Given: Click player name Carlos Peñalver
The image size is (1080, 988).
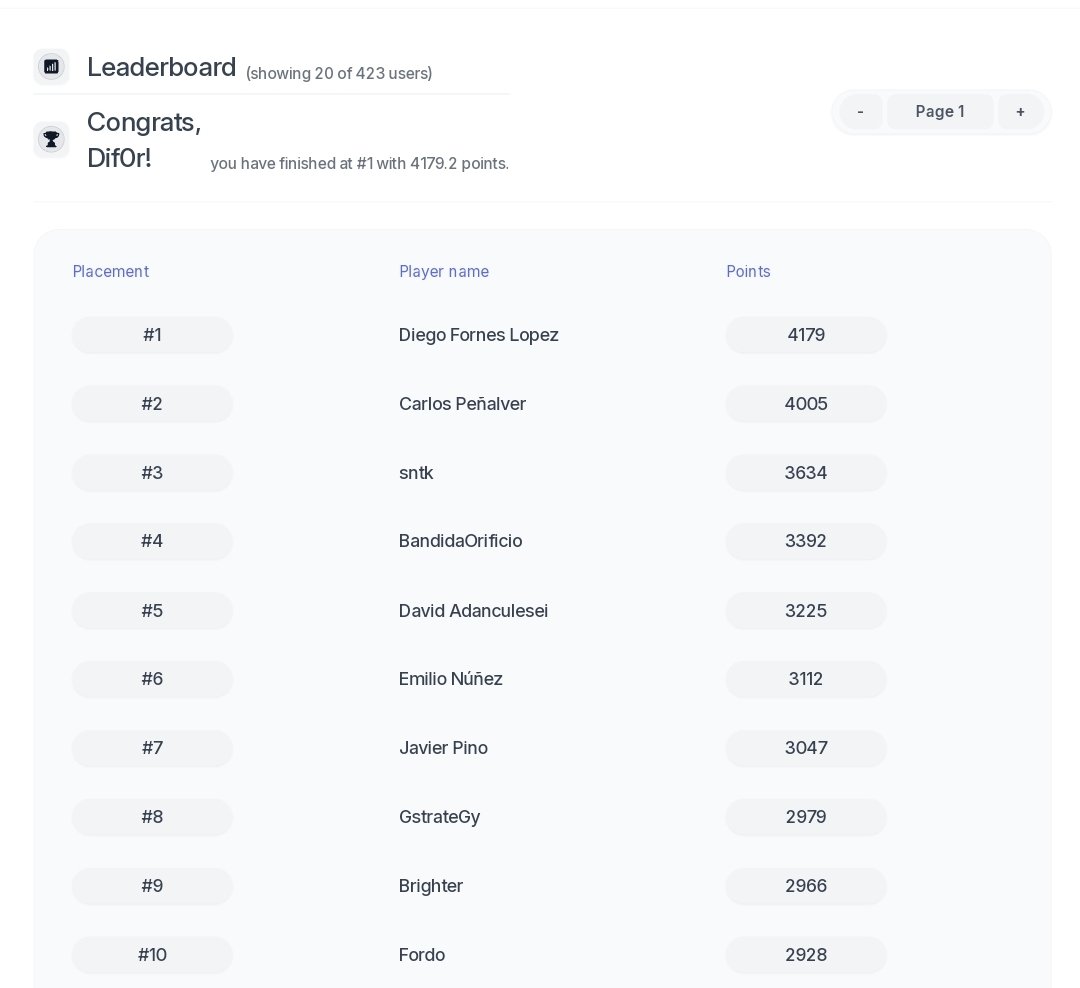Looking at the screenshot, I should pos(462,404).
